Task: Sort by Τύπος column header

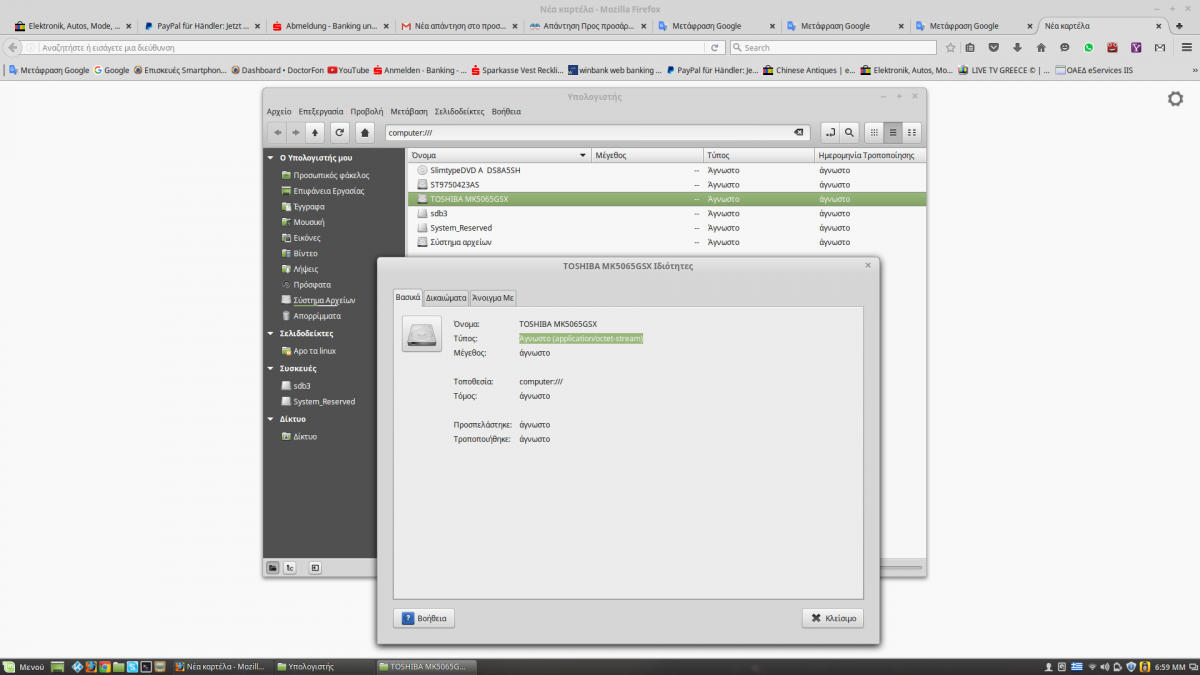Action: pos(759,156)
